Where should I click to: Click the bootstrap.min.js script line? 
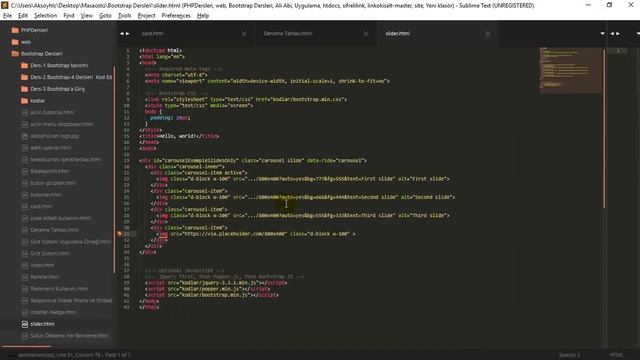211,295
